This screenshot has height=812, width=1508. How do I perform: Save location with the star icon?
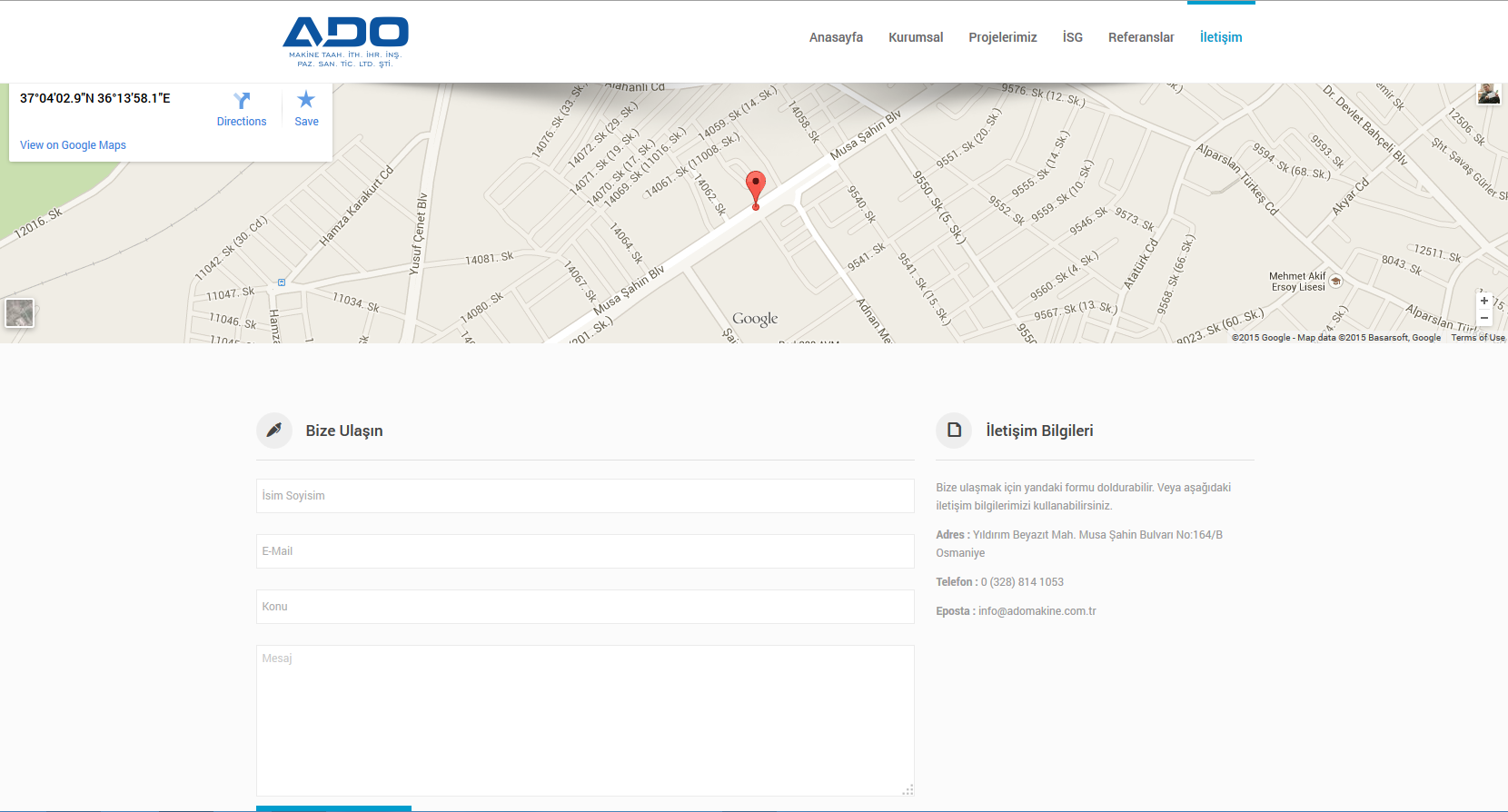[306, 100]
